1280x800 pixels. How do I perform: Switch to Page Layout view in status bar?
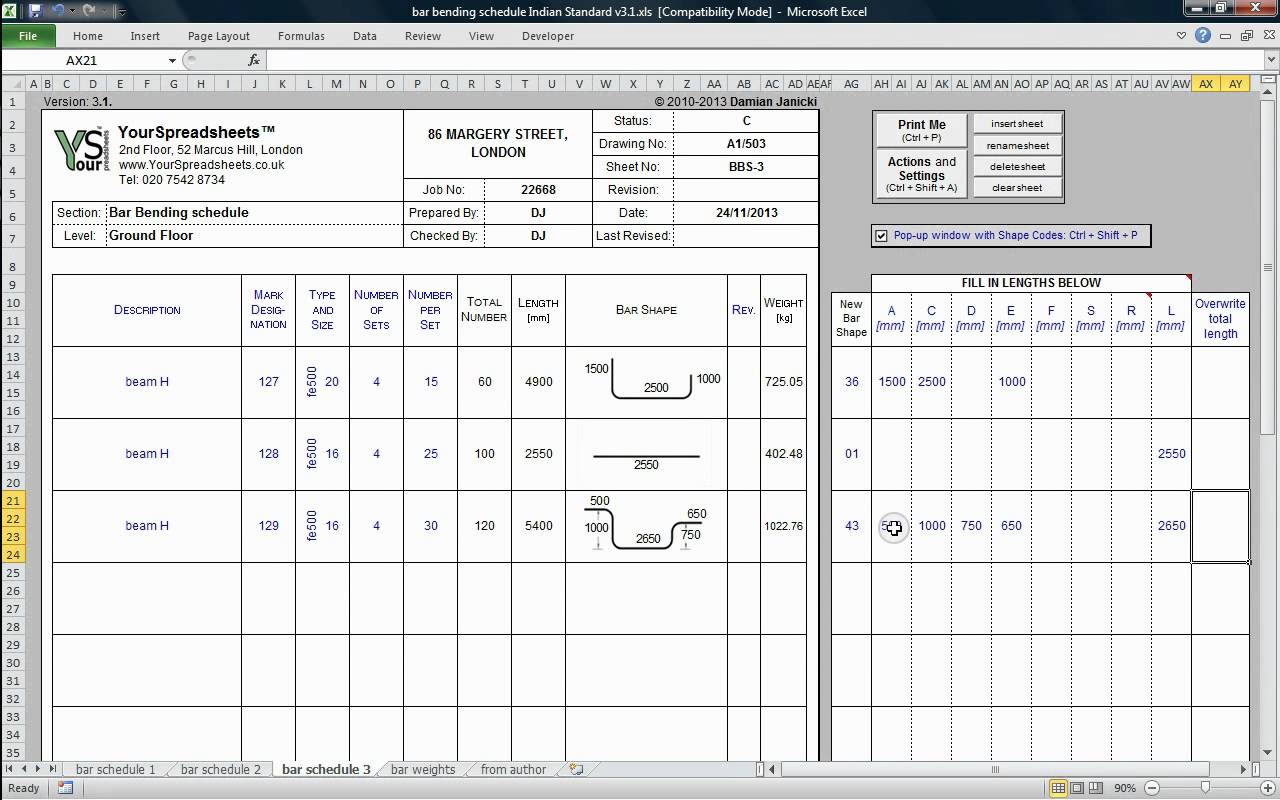pos(1077,788)
